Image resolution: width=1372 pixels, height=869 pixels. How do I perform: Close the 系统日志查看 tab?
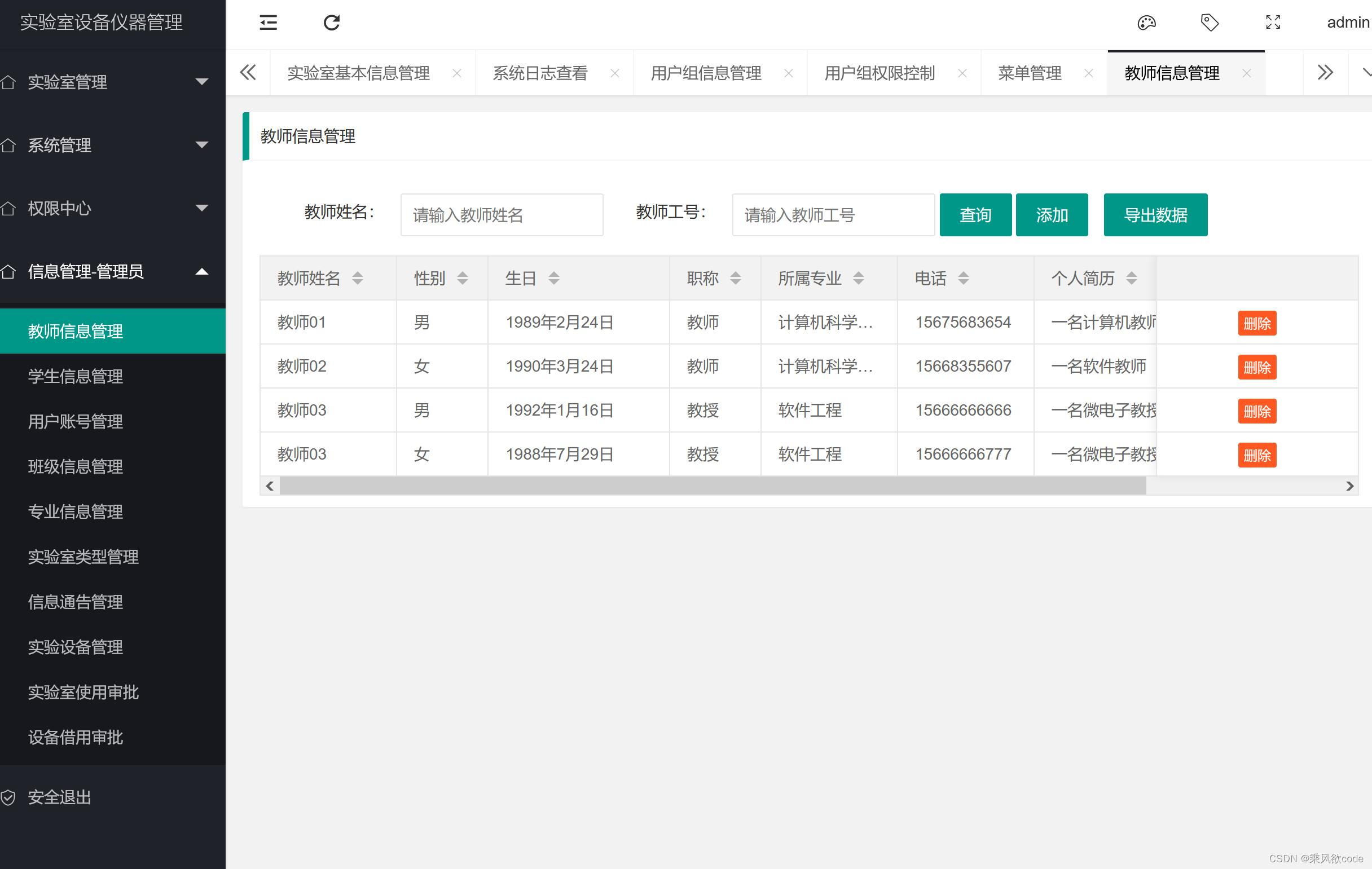point(615,73)
